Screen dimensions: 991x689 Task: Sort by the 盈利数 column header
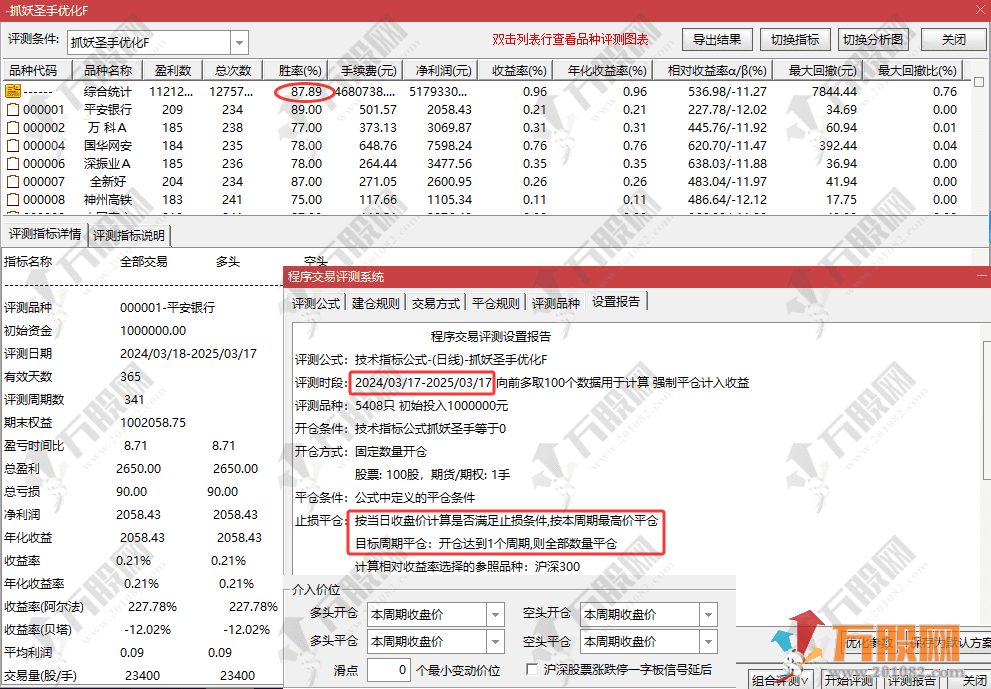pyautogui.click(x=173, y=70)
